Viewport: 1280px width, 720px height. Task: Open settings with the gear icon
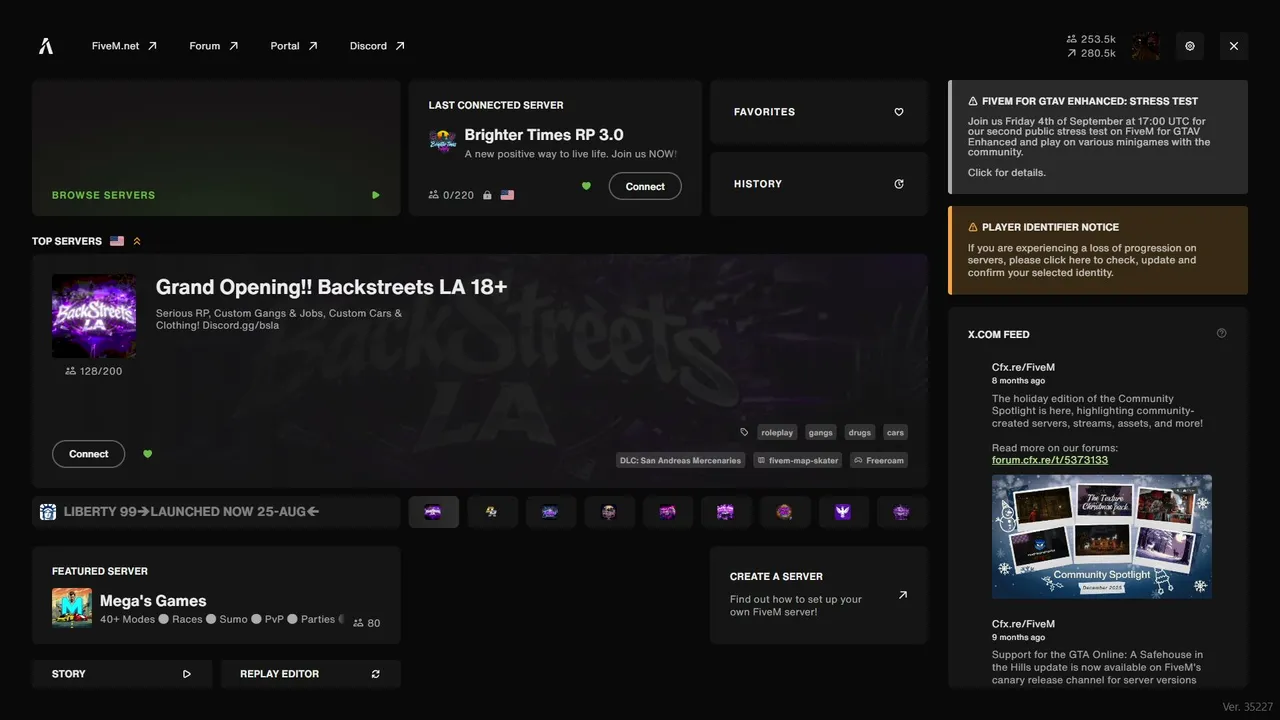click(1190, 46)
